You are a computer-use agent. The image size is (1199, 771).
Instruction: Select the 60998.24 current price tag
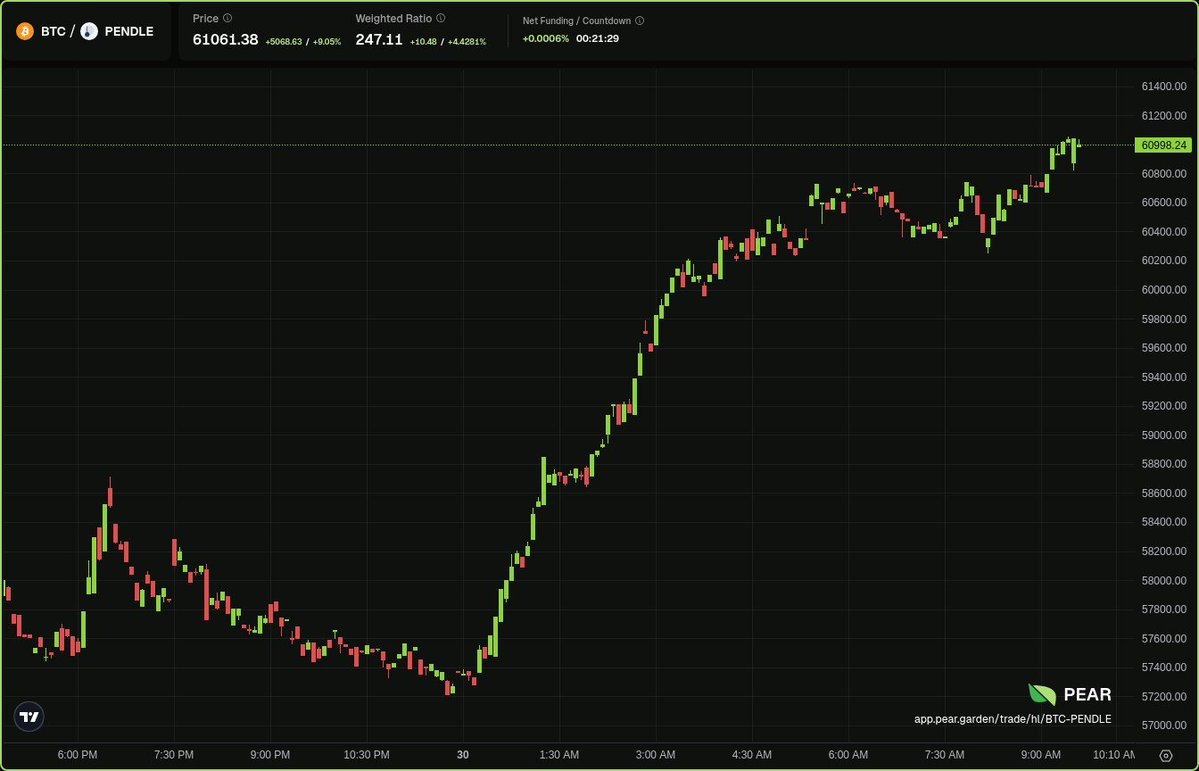1163,145
